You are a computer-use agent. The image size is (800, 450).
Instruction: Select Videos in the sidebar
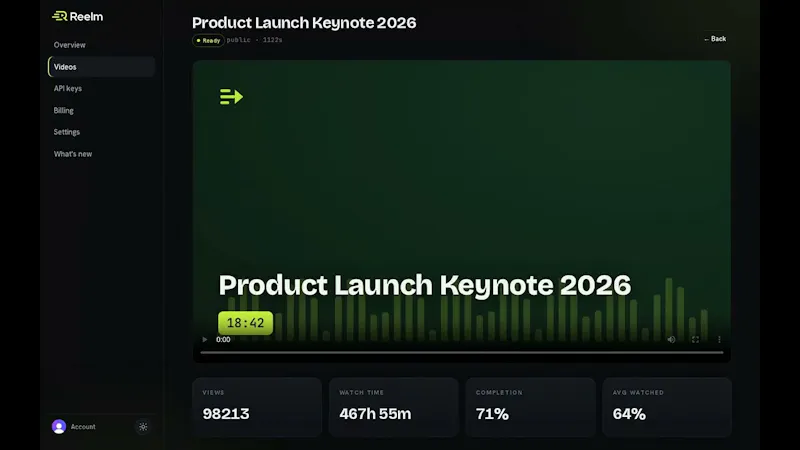(x=101, y=67)
